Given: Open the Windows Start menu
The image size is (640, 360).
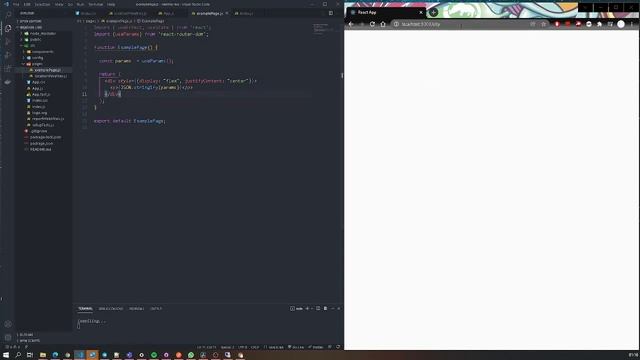Looking at the screenshot, I should click(6, 355).
